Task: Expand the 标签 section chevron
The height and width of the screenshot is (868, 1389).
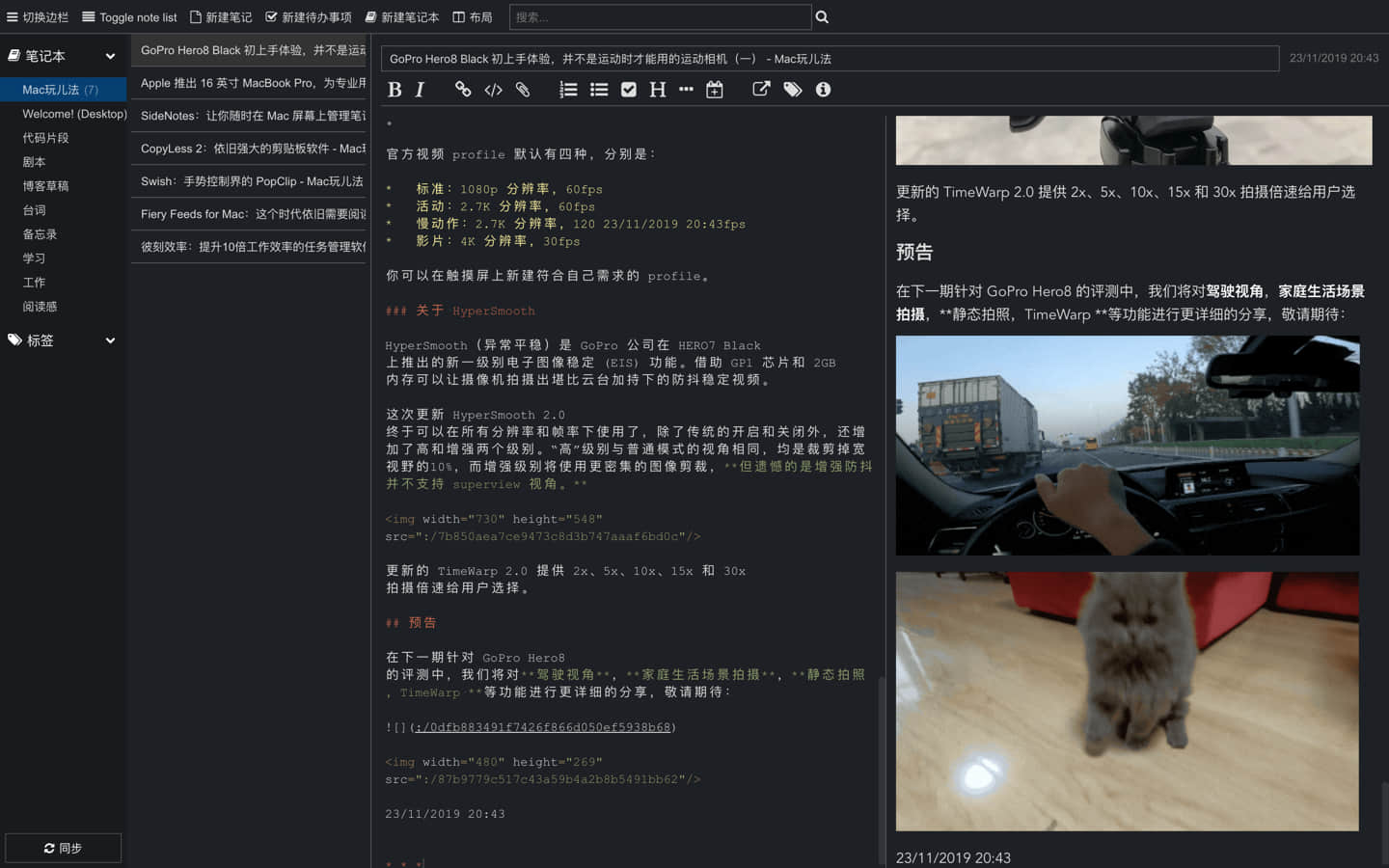Action: click(x=110, y=340)
